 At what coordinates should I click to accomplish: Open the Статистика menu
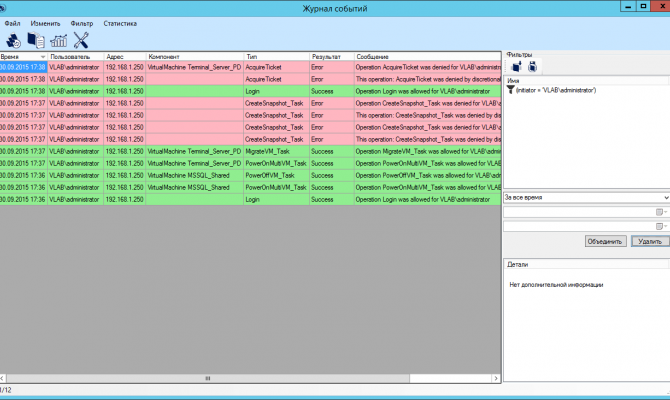point(120,24)
